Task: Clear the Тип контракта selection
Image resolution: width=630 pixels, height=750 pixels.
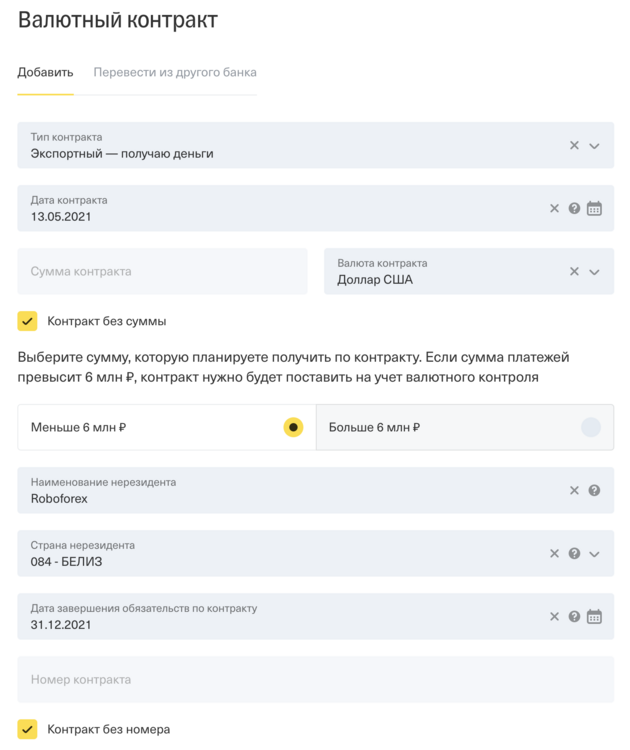Action: pyautogui.click(x=574, y=145)
